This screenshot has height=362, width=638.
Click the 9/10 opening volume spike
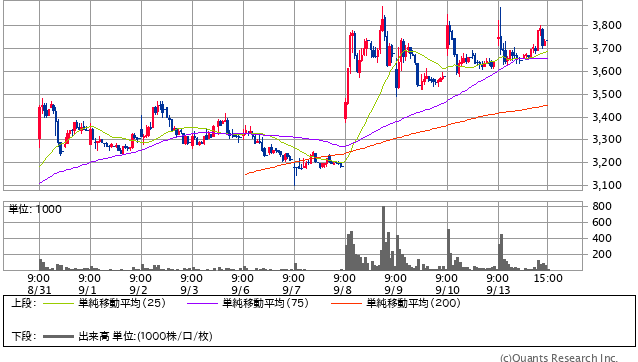pyautogui.click(x=449, y=250)
